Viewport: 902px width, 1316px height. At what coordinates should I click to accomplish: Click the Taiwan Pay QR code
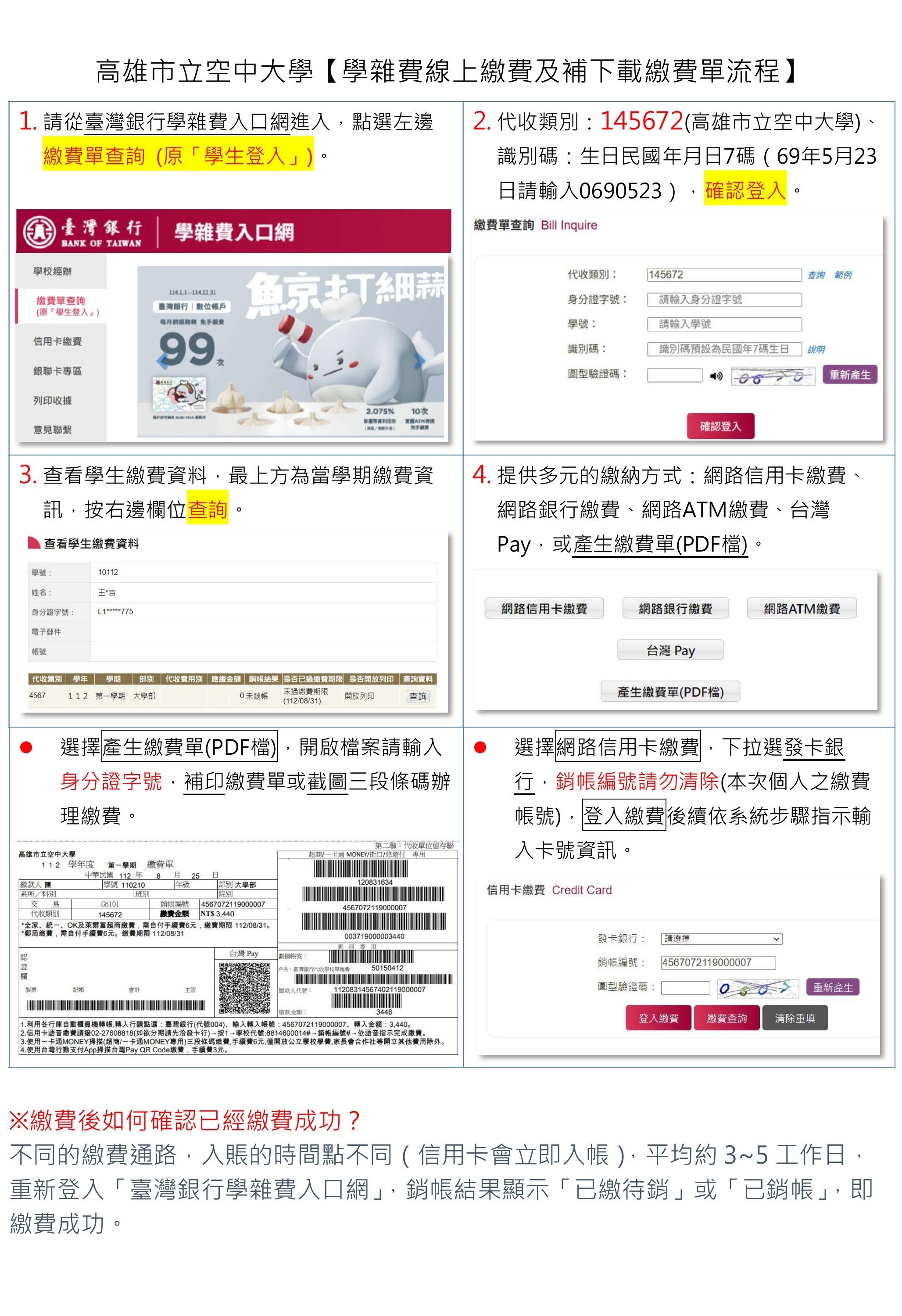pos(245,988)
